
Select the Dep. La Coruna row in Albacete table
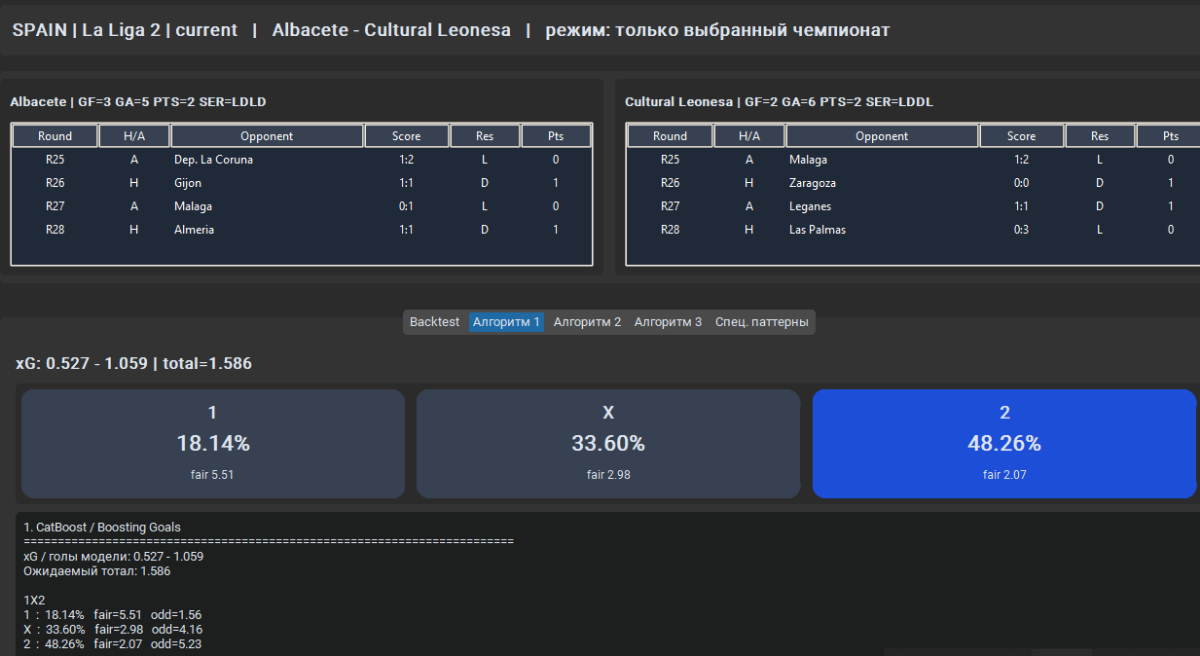(x=213, y=159)
